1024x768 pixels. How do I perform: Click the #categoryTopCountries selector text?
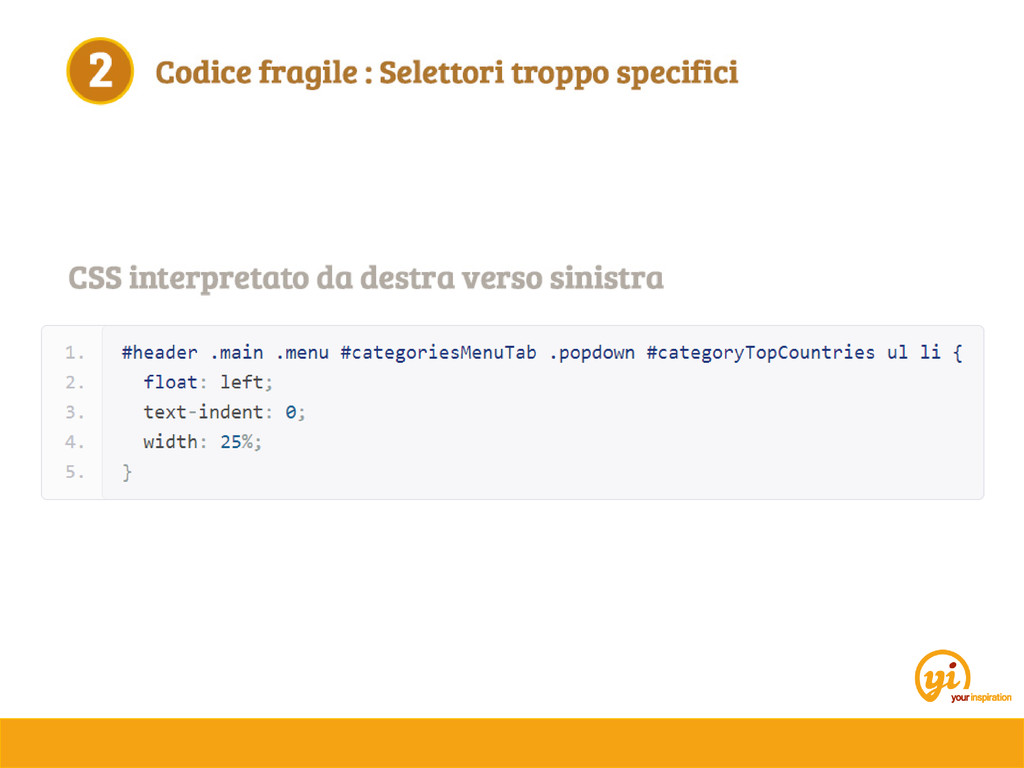(x=760, y=353)
